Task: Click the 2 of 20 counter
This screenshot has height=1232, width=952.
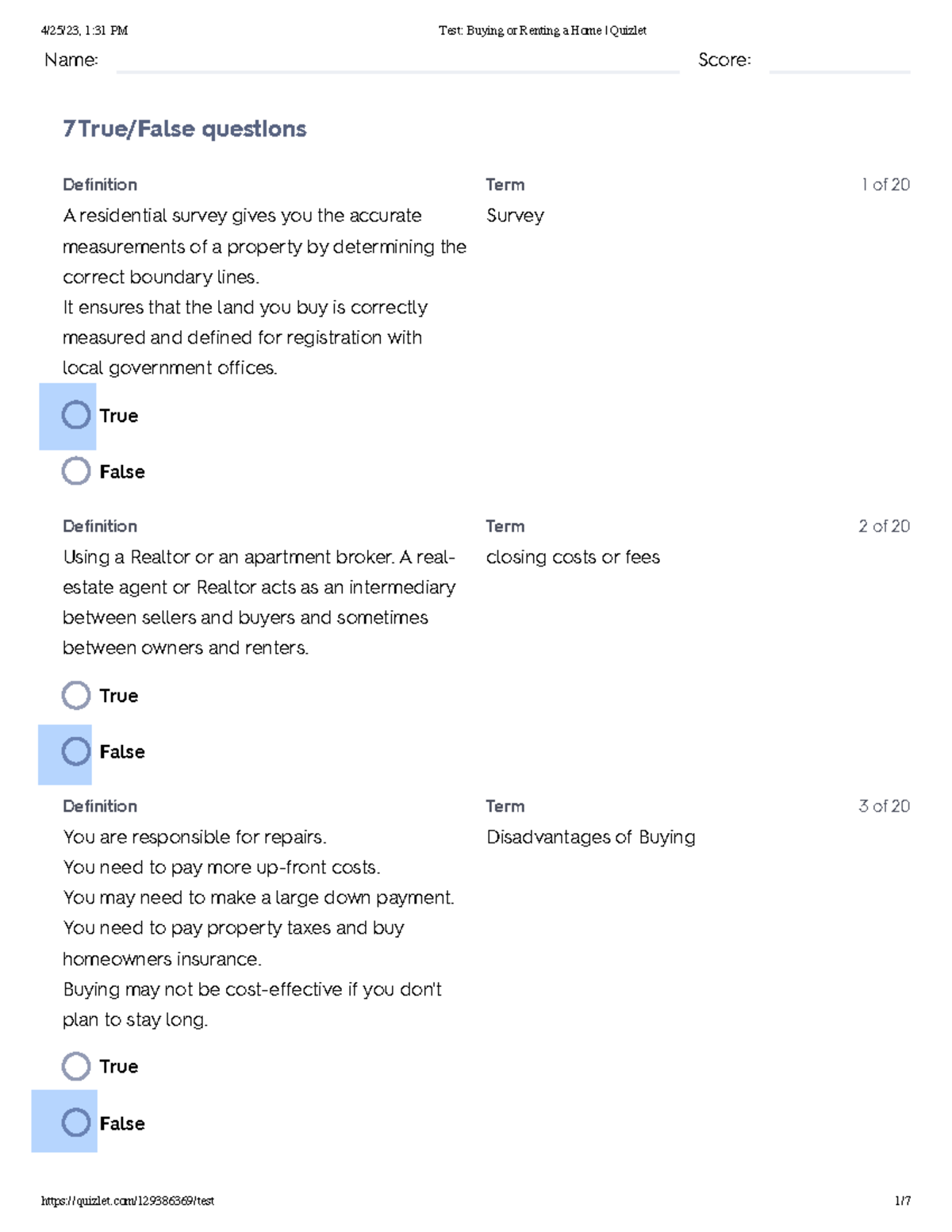Action: click(x=884, y=527)
